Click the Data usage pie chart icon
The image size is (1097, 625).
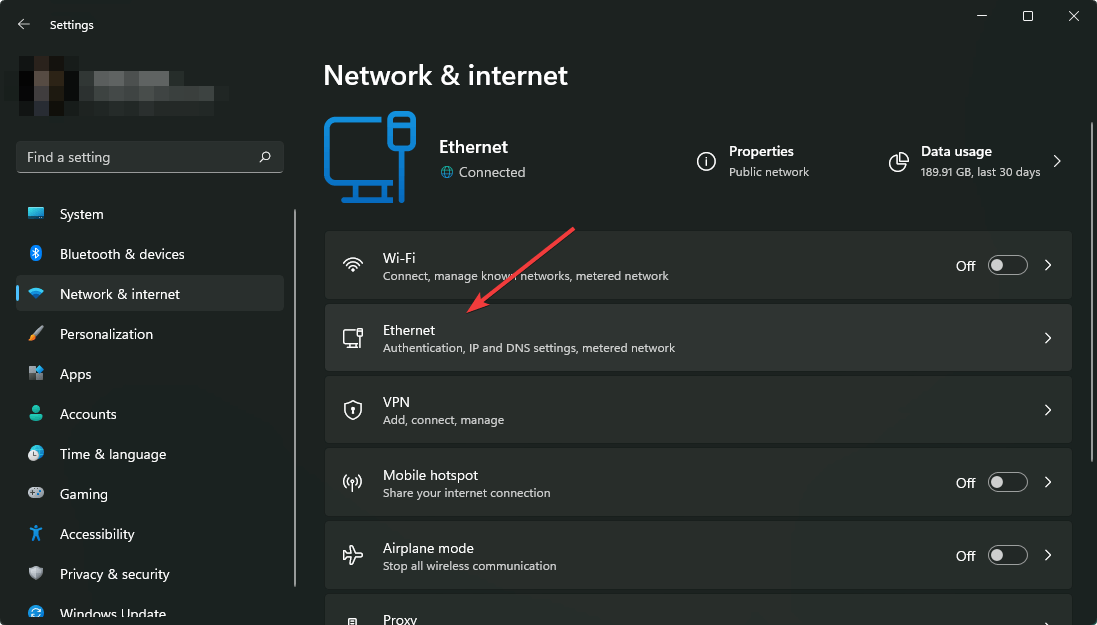coord(897,162)
